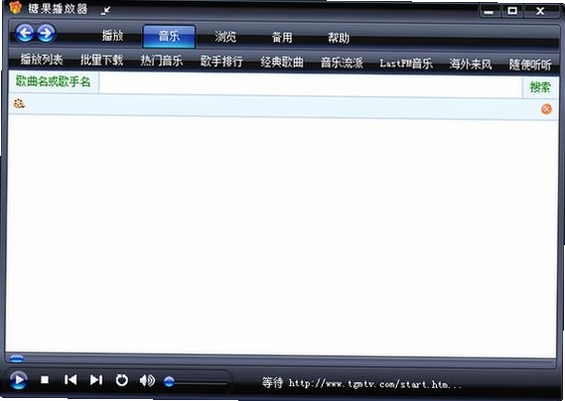
Task: Click the blue forward arrow button
Action: point(46,34)
